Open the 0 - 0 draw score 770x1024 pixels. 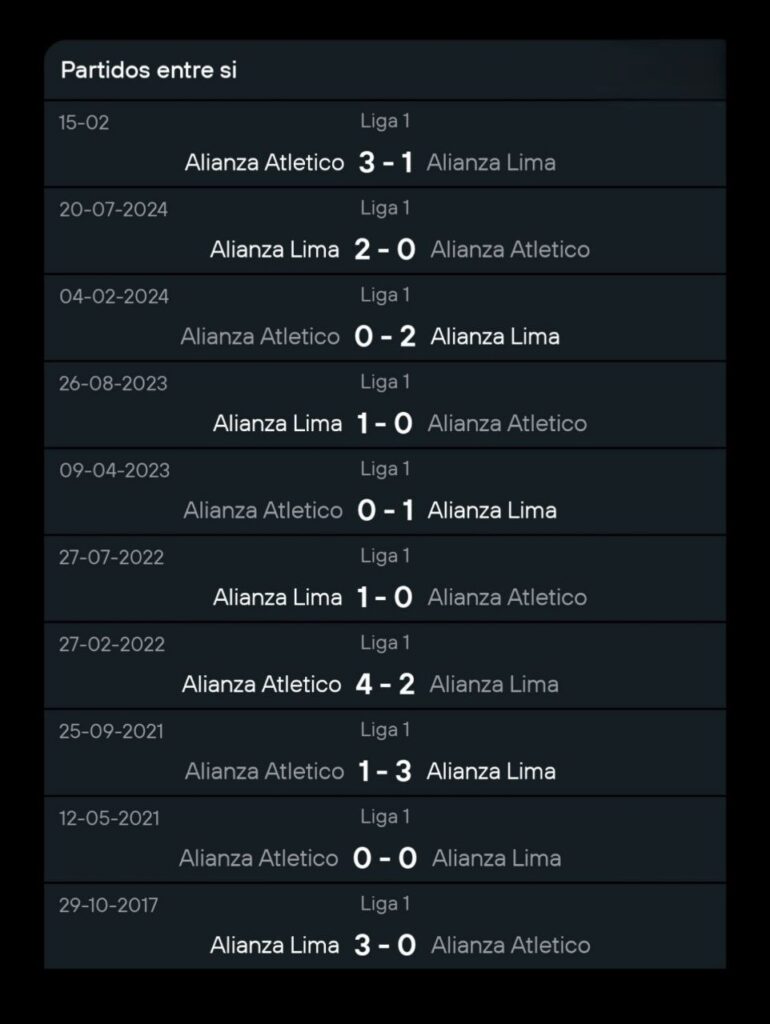coord(385,858)
